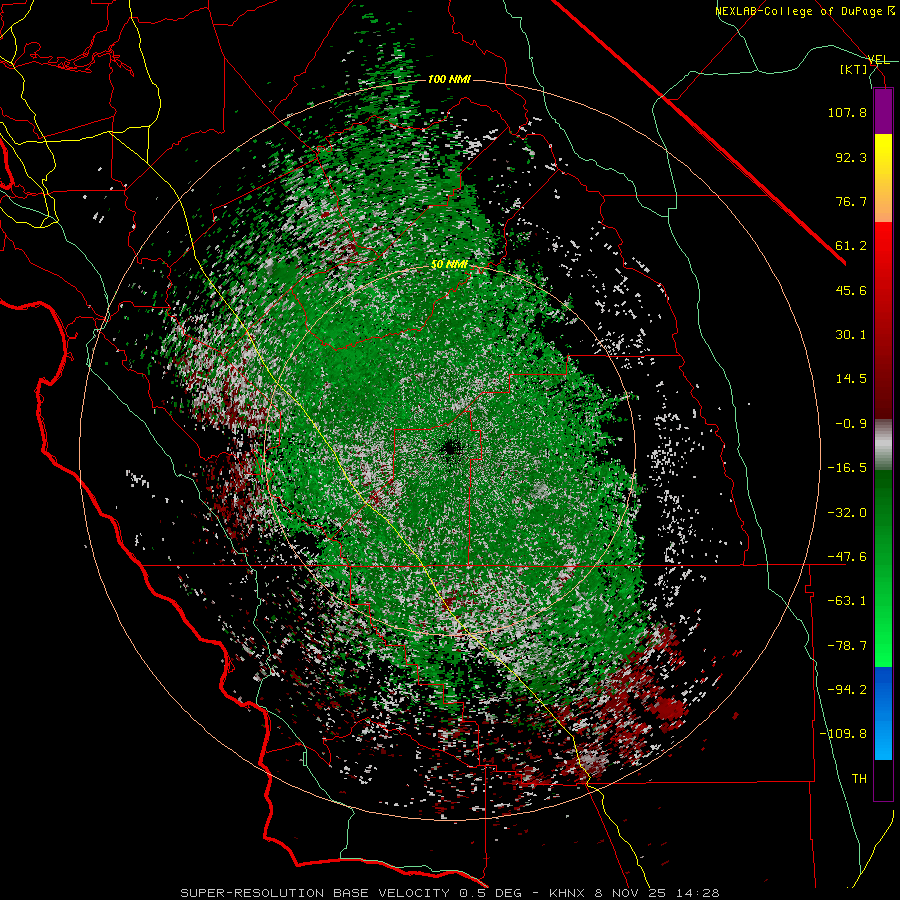Click the 14.5 legend value
This screenshot has height=900, width=900.
851,379
